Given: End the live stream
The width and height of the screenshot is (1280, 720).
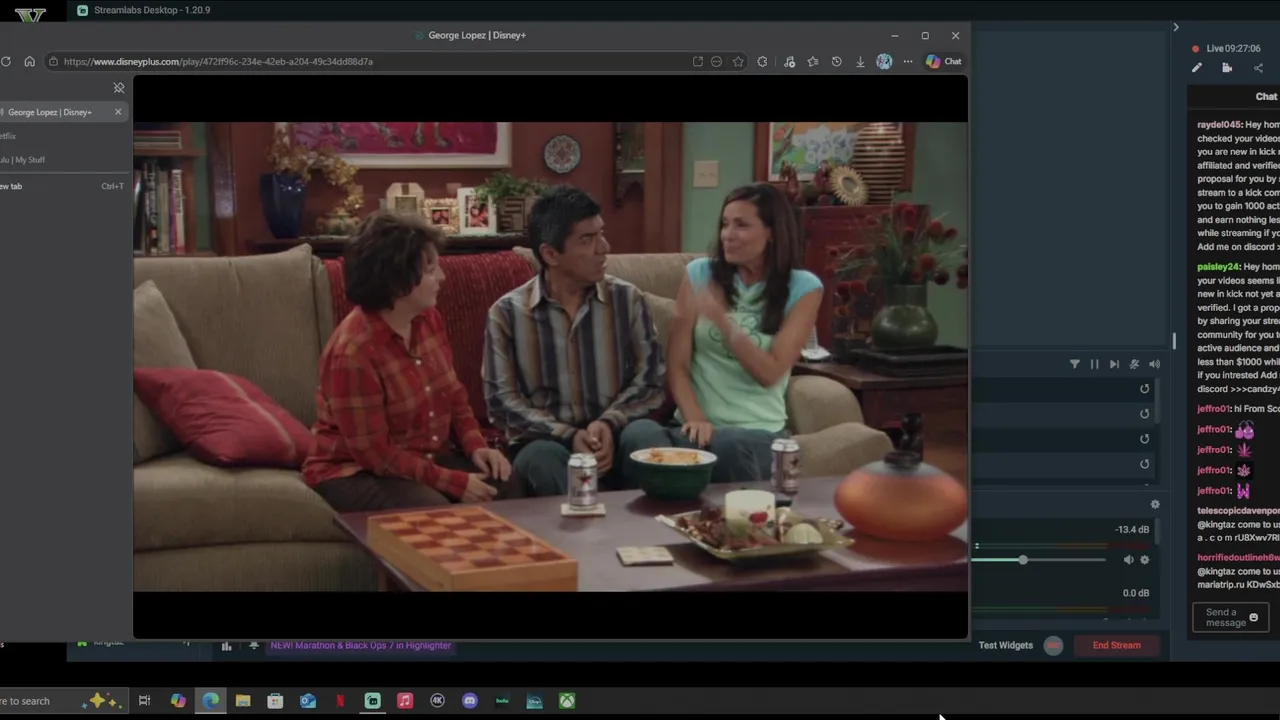Looking at the screenshot, I should coord(1116,645).
